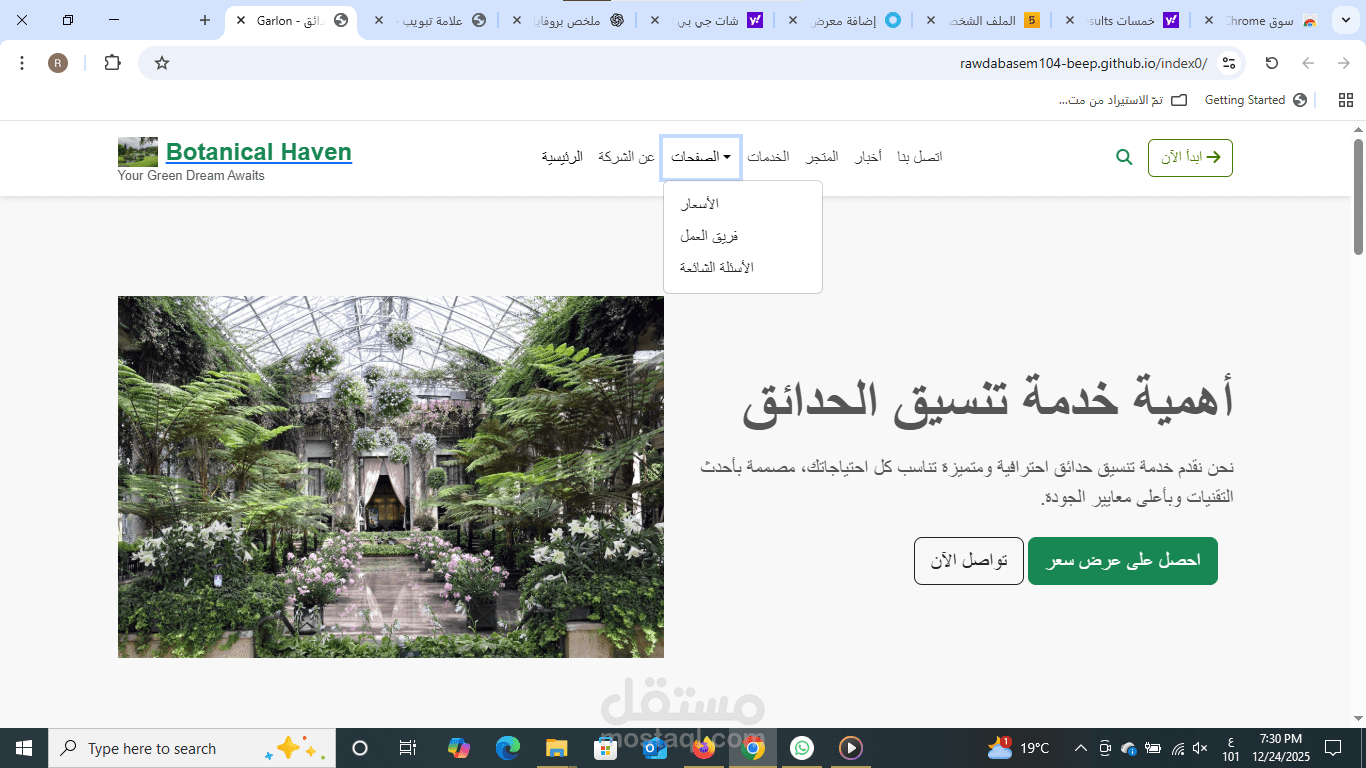Click the تواصل الآن button

click(x=969, y=561)
